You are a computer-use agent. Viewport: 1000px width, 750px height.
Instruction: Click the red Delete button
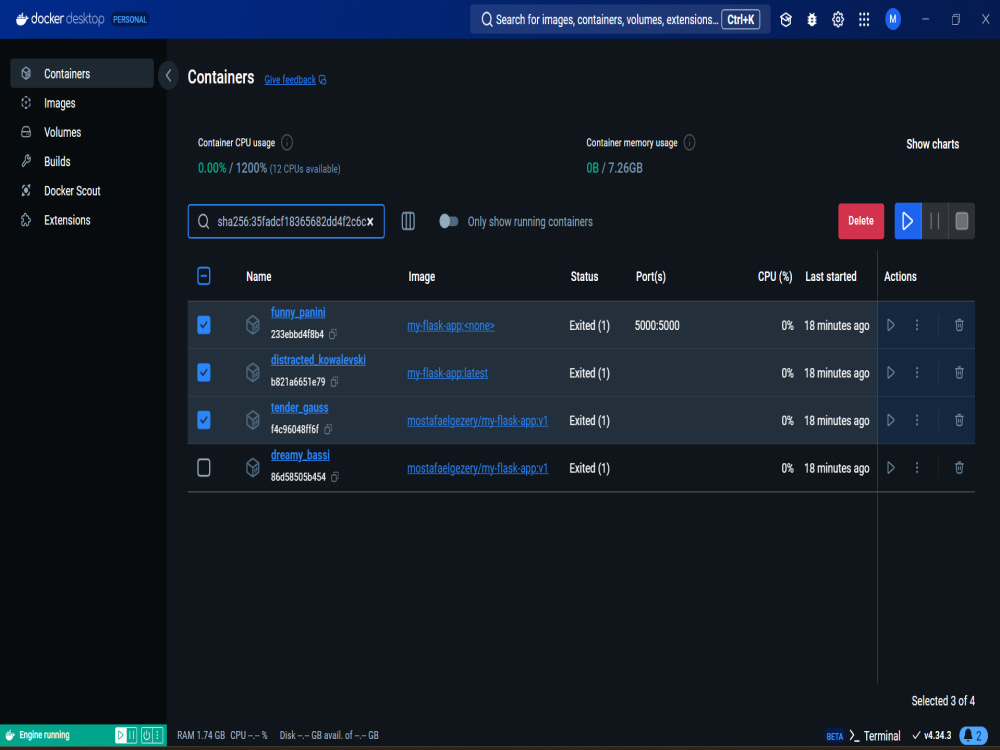coord(861,221)
